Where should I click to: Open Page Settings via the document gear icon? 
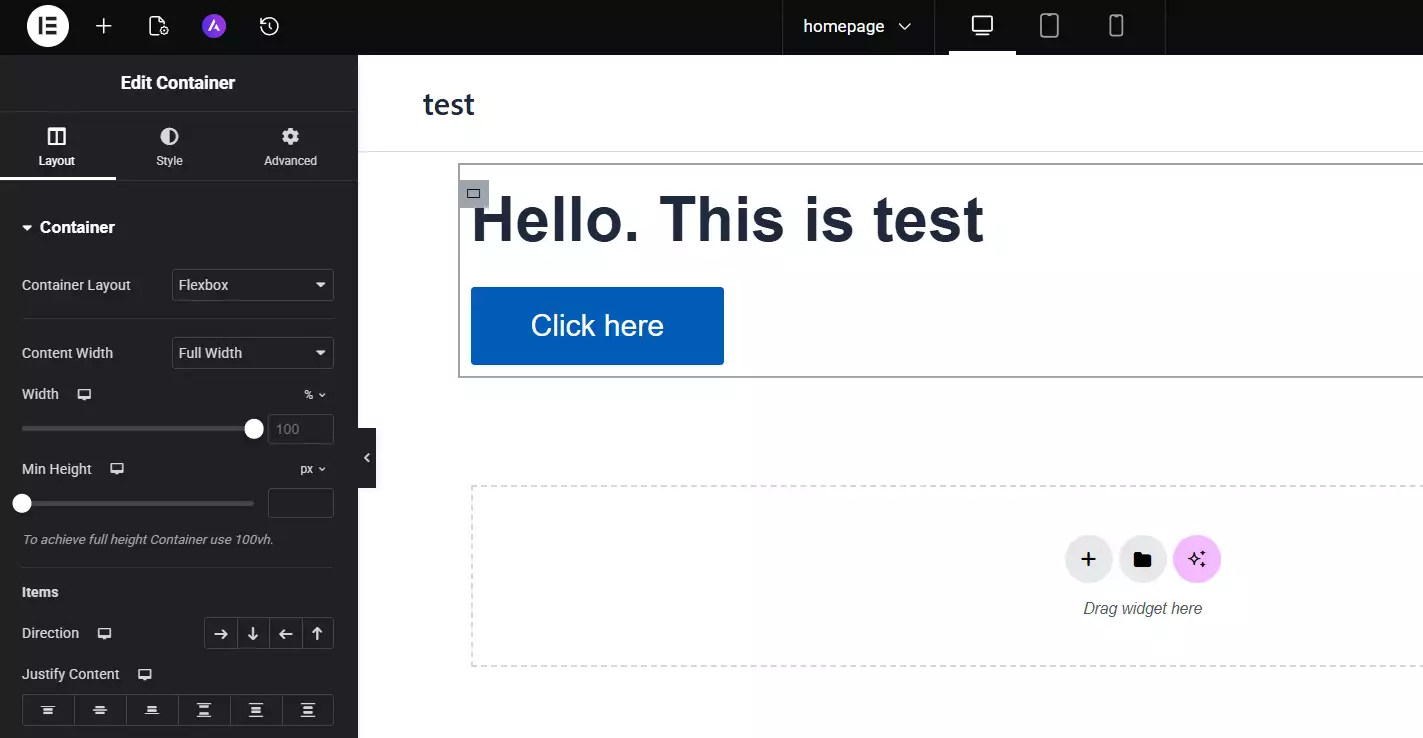(158, 26)
